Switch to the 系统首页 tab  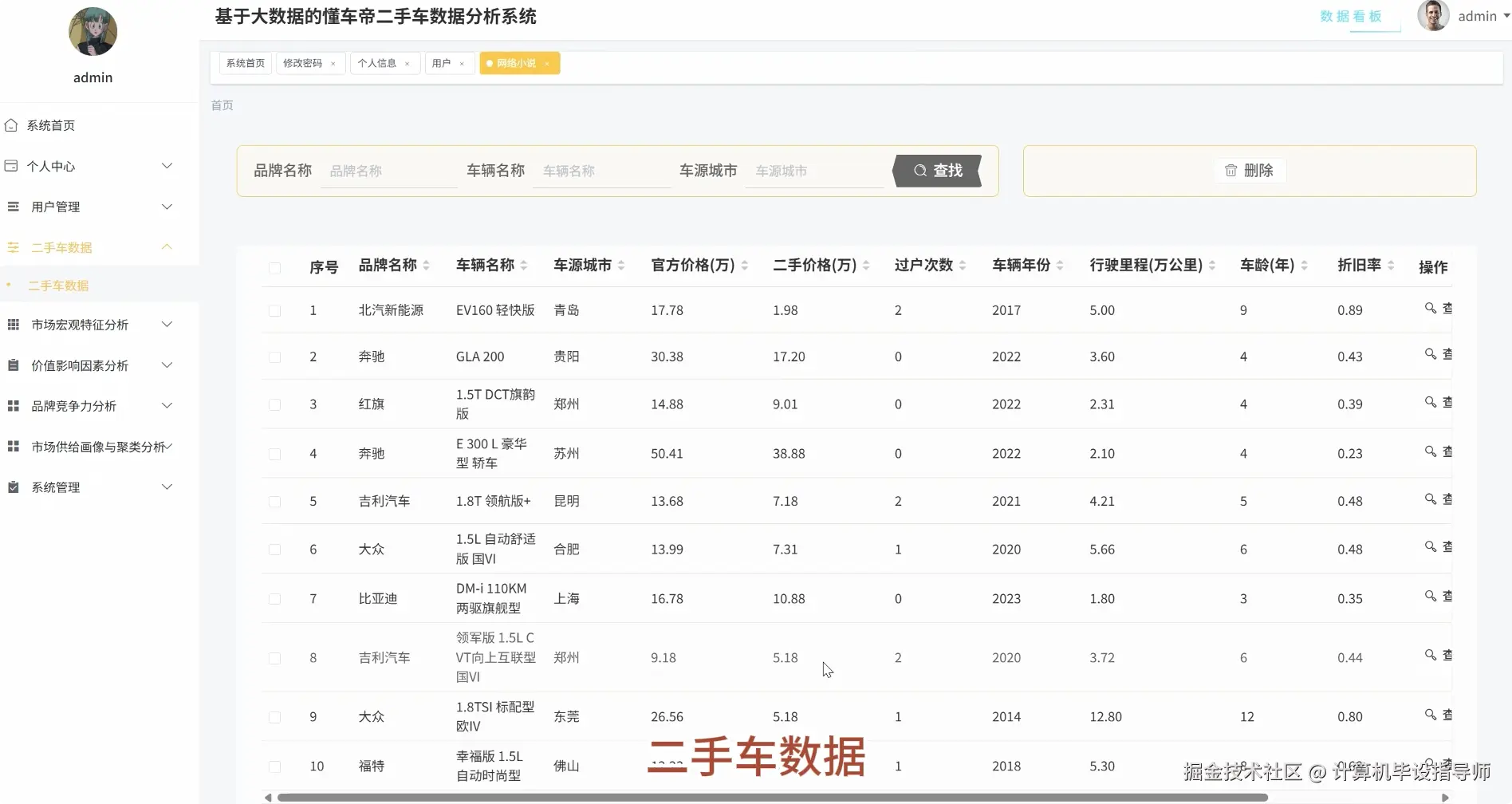246,63
